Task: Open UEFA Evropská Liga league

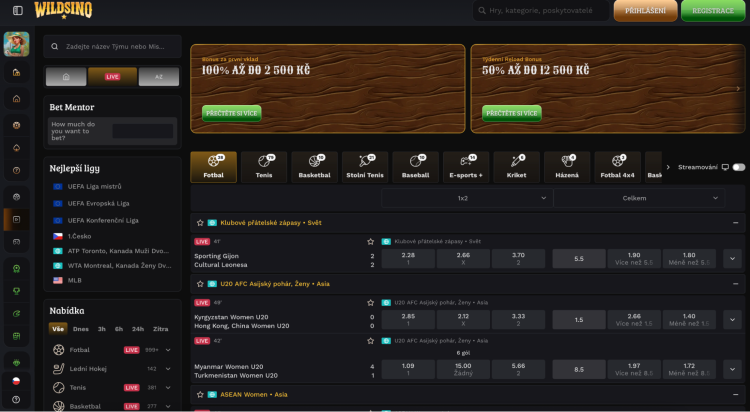Action: 98,203
